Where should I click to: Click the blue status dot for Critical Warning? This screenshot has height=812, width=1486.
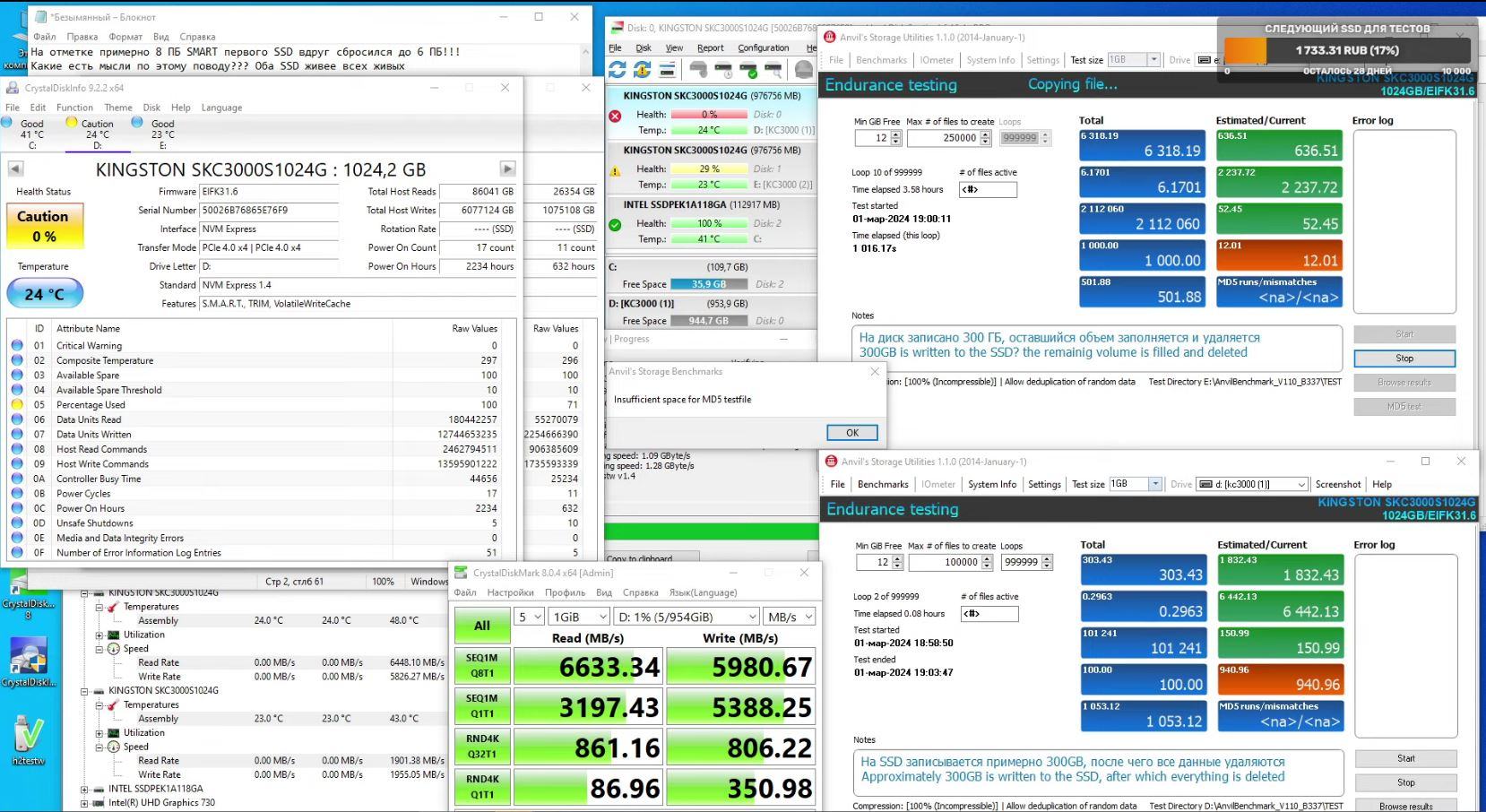point(17,345)
